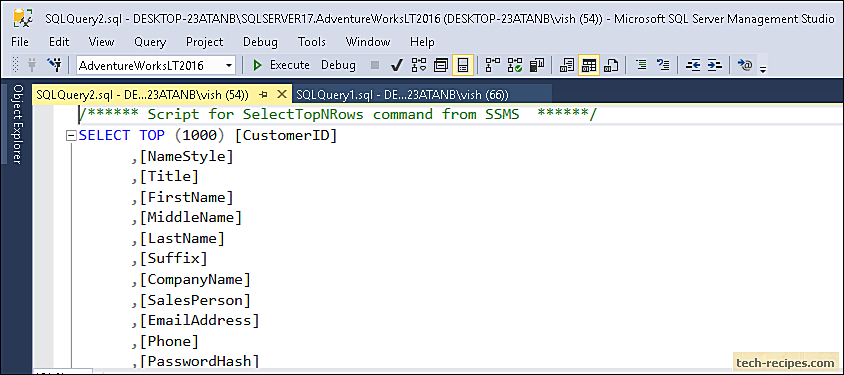Click the Execute button

[281, 66]
